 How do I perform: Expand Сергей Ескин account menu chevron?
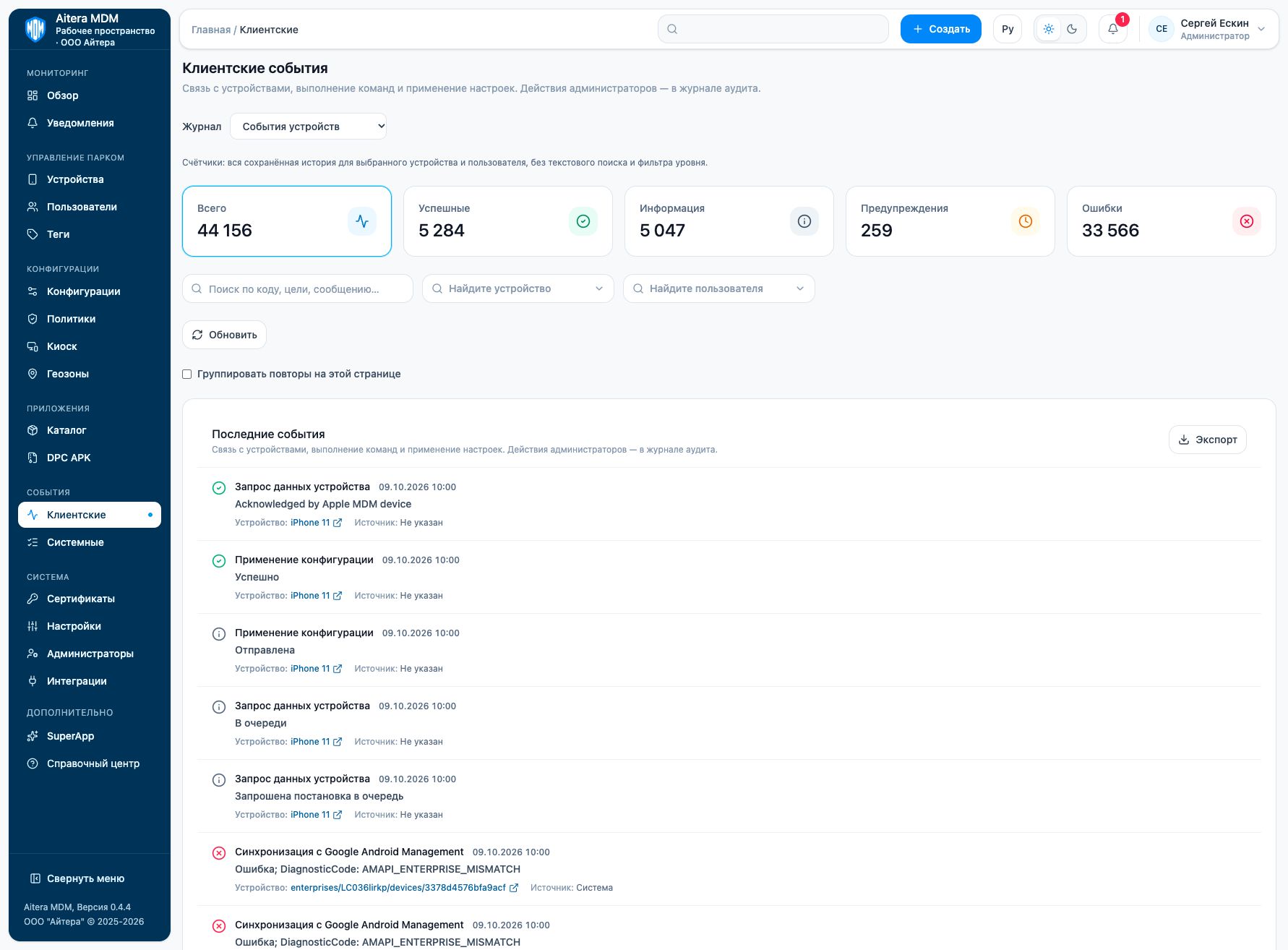click(1261, 29)
